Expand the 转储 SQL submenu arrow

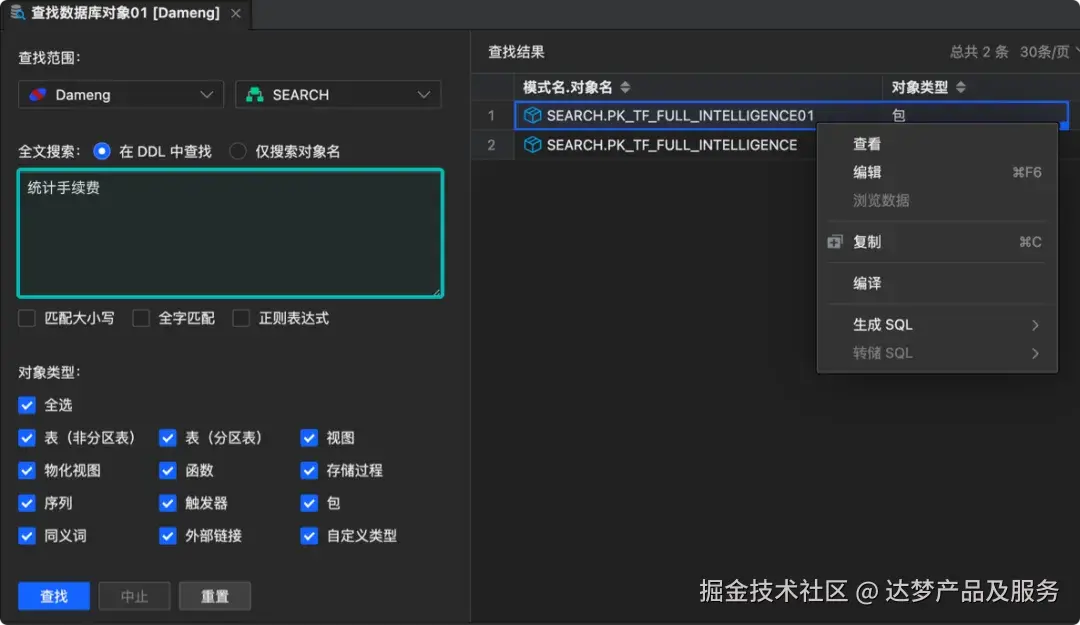tap(1035, 354)
